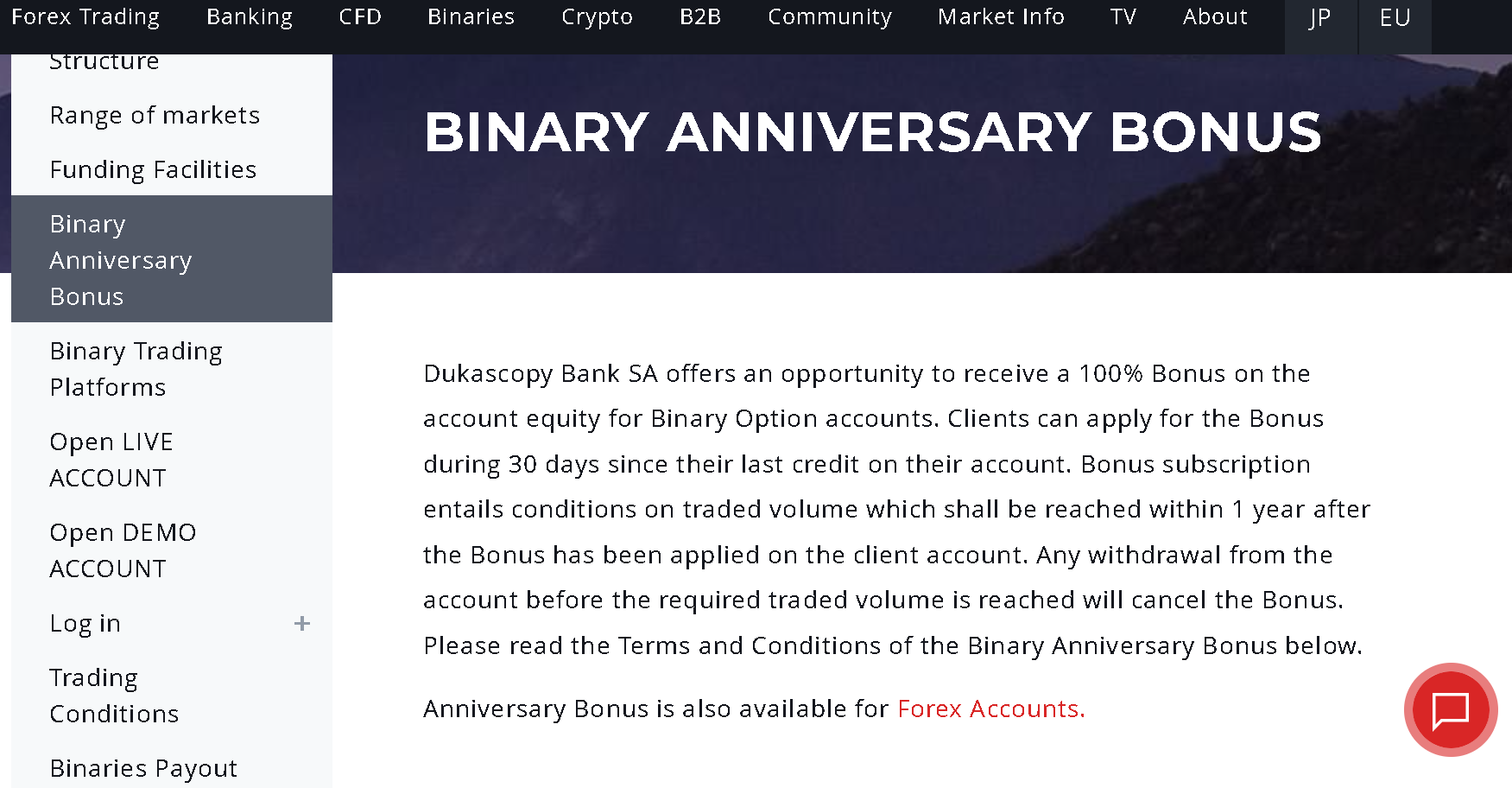Open the Community menu
The image size is (1512, 788).
point(829,17)
